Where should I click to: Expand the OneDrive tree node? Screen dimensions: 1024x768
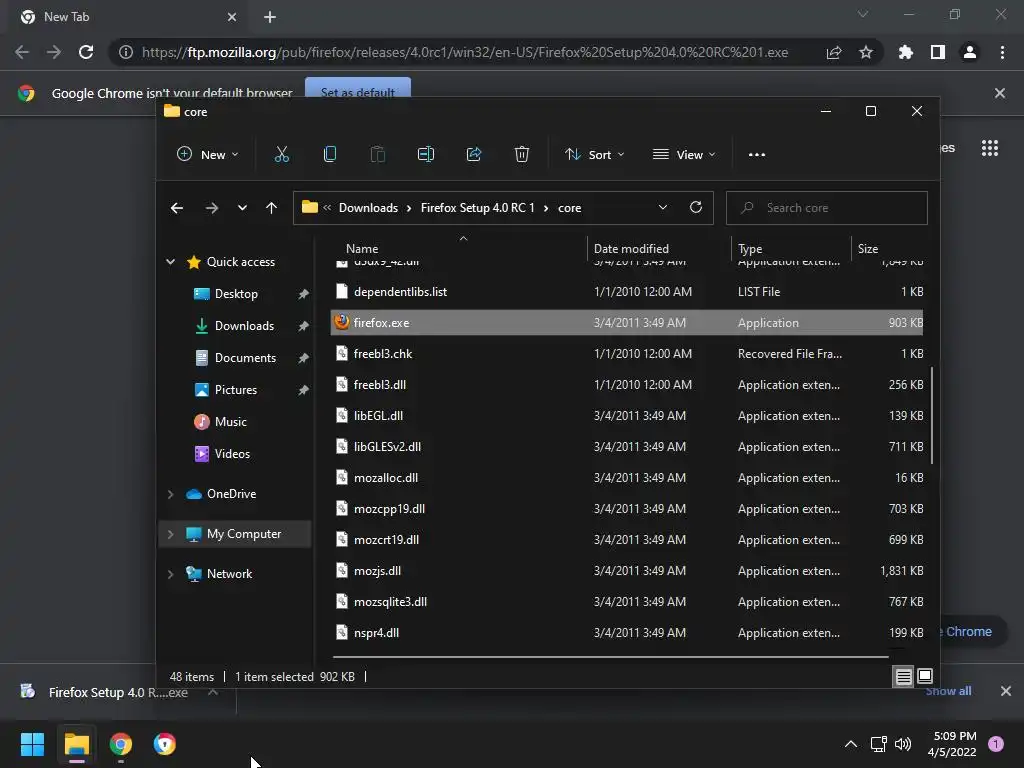click(x=170, y=494)
